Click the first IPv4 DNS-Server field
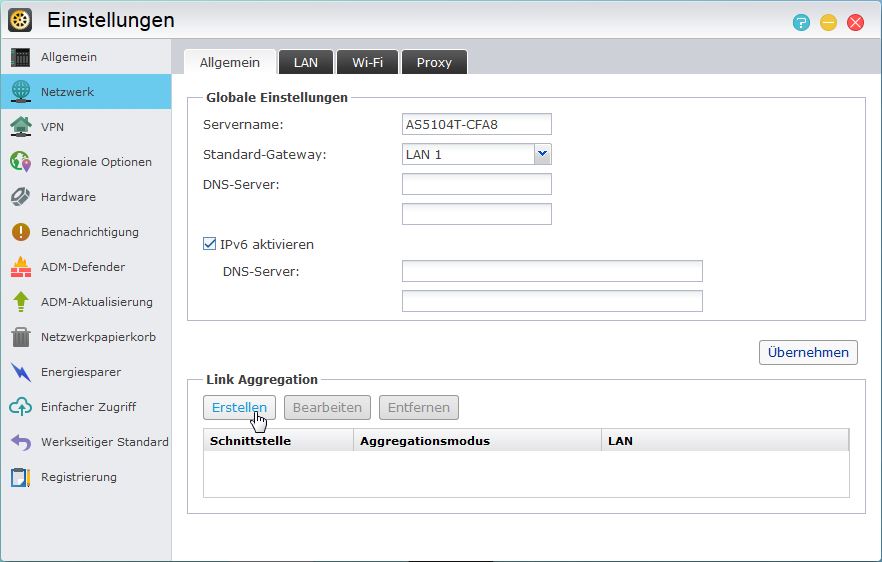 [476, 184]
